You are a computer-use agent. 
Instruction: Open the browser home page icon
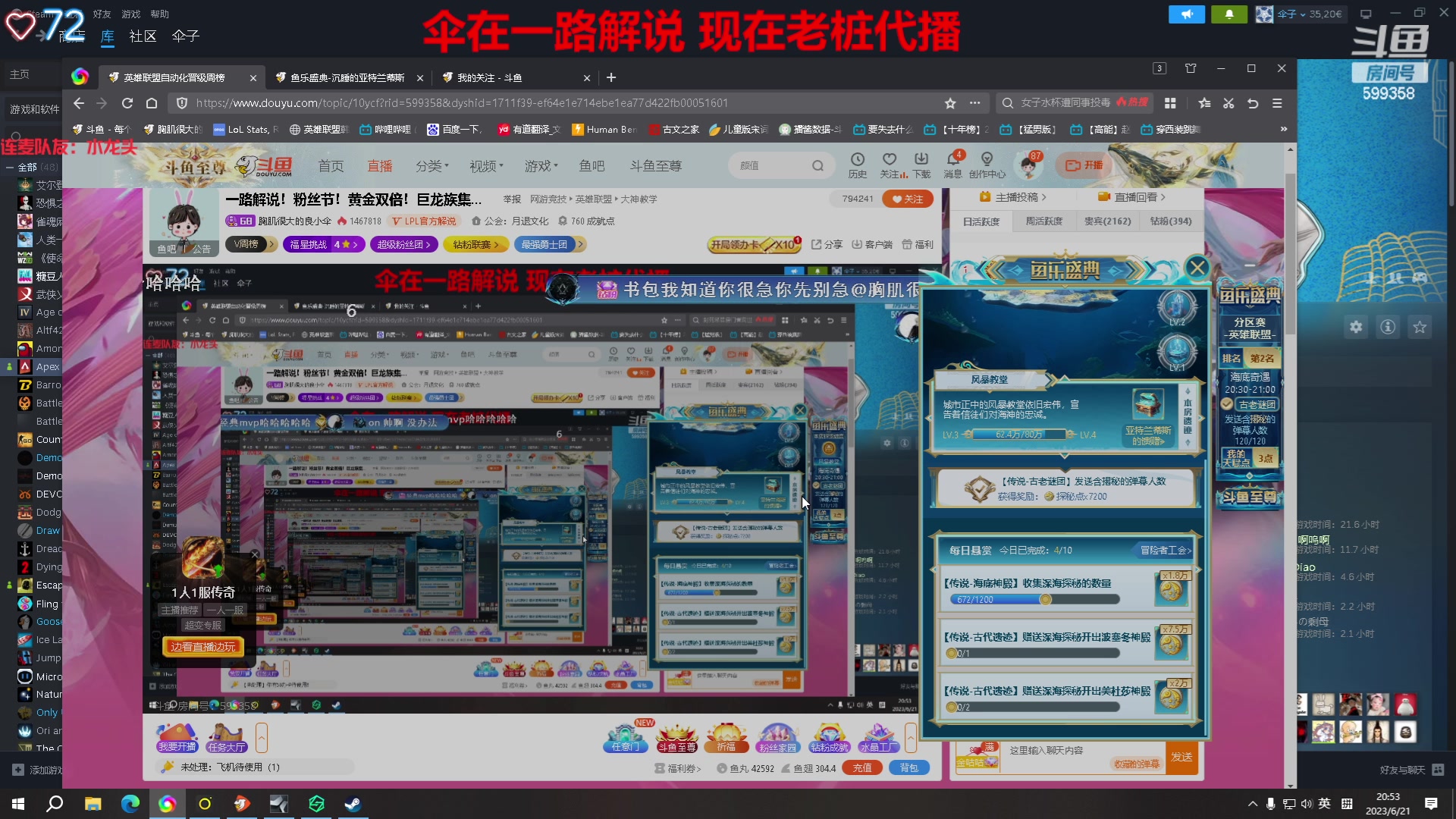(x=152, y=103)
